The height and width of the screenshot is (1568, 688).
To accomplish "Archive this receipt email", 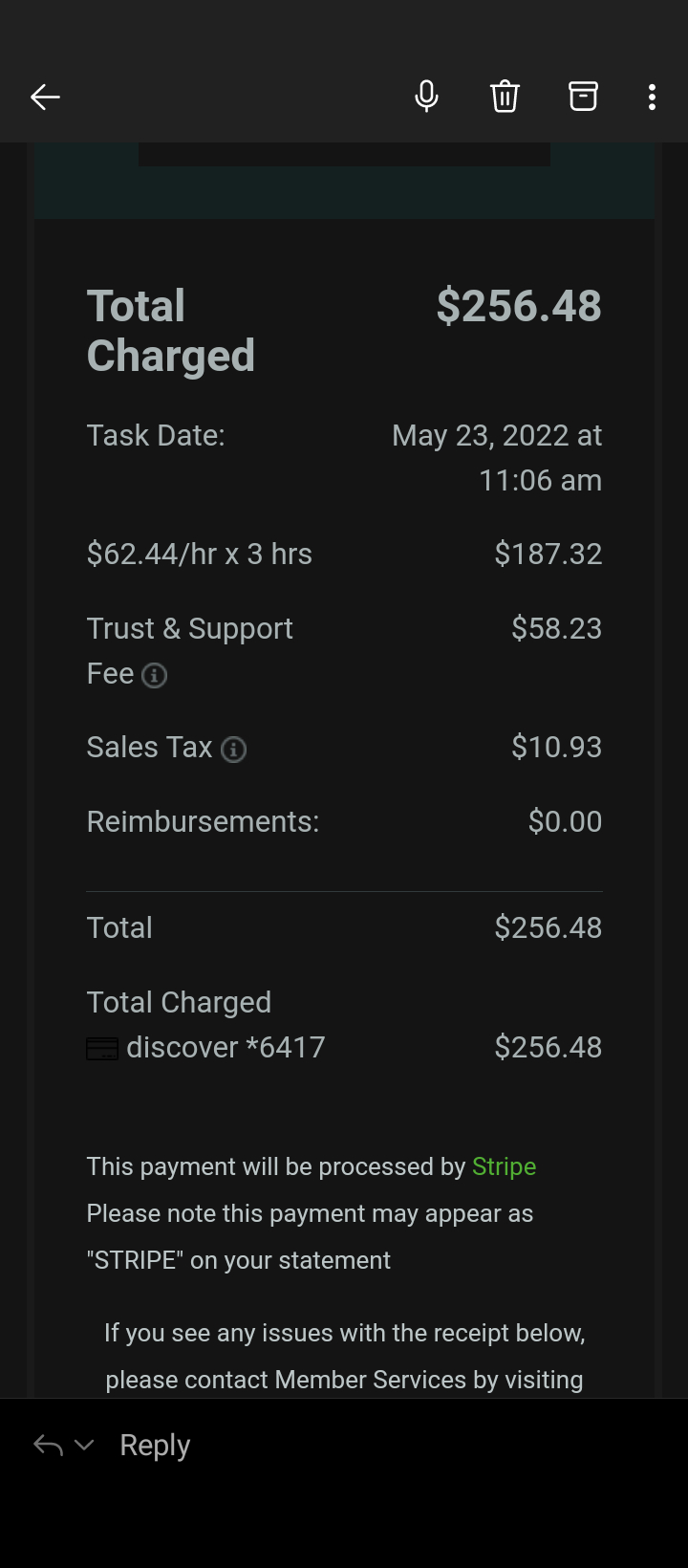I will coord(583,97).
